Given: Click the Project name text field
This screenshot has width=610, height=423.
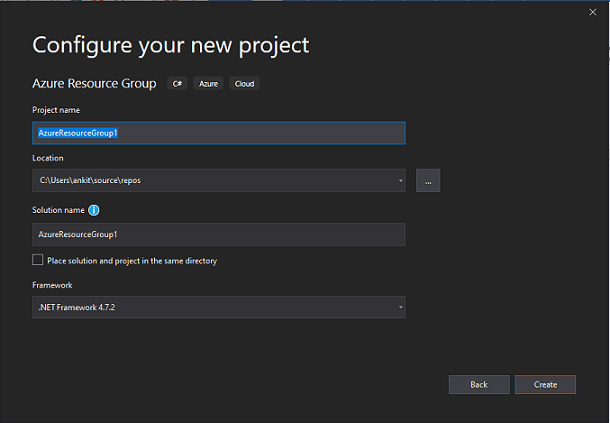Looking at the screenshot, I should [x=219, y=133].
